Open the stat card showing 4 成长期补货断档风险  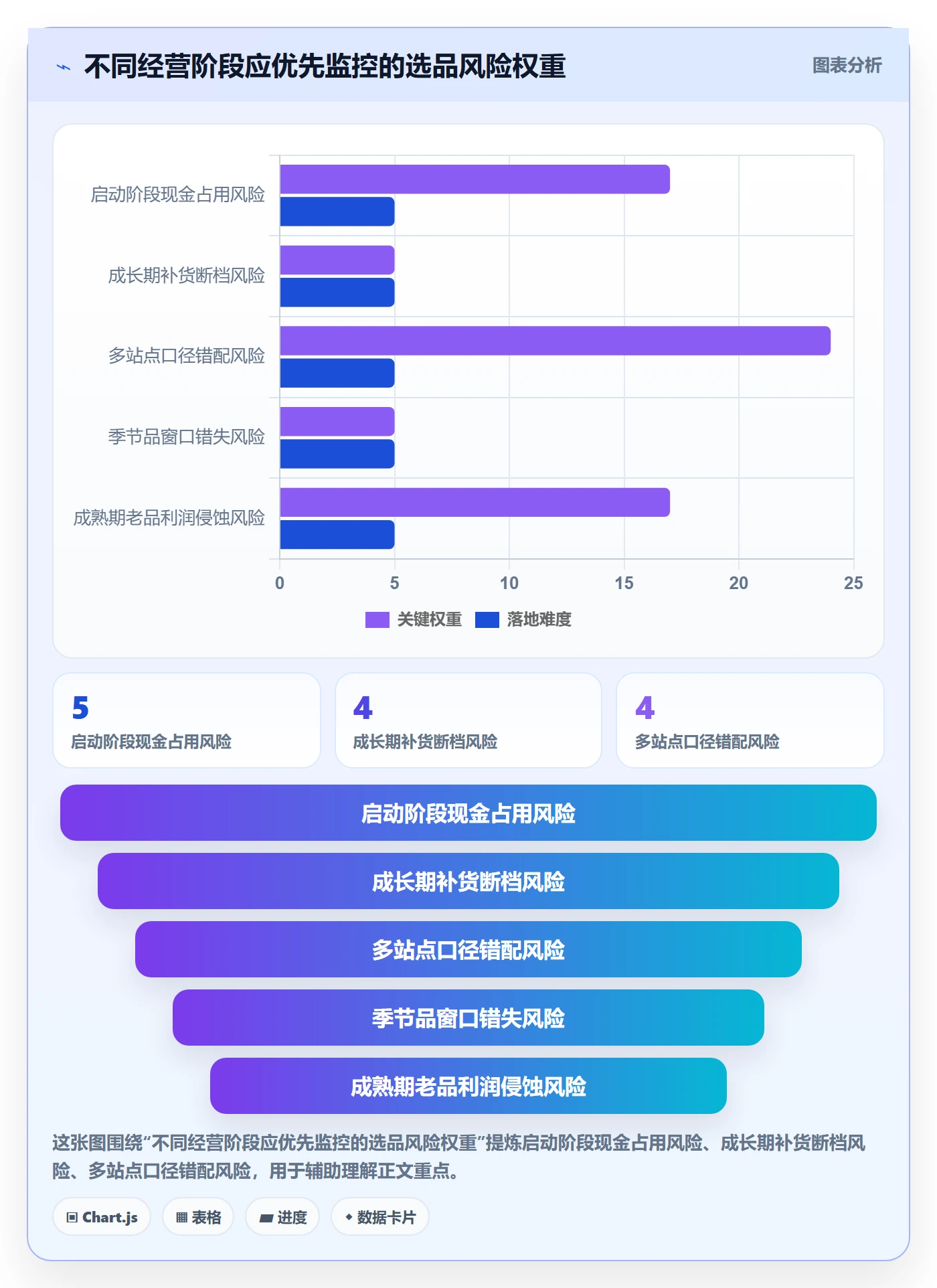pos(468,720)
